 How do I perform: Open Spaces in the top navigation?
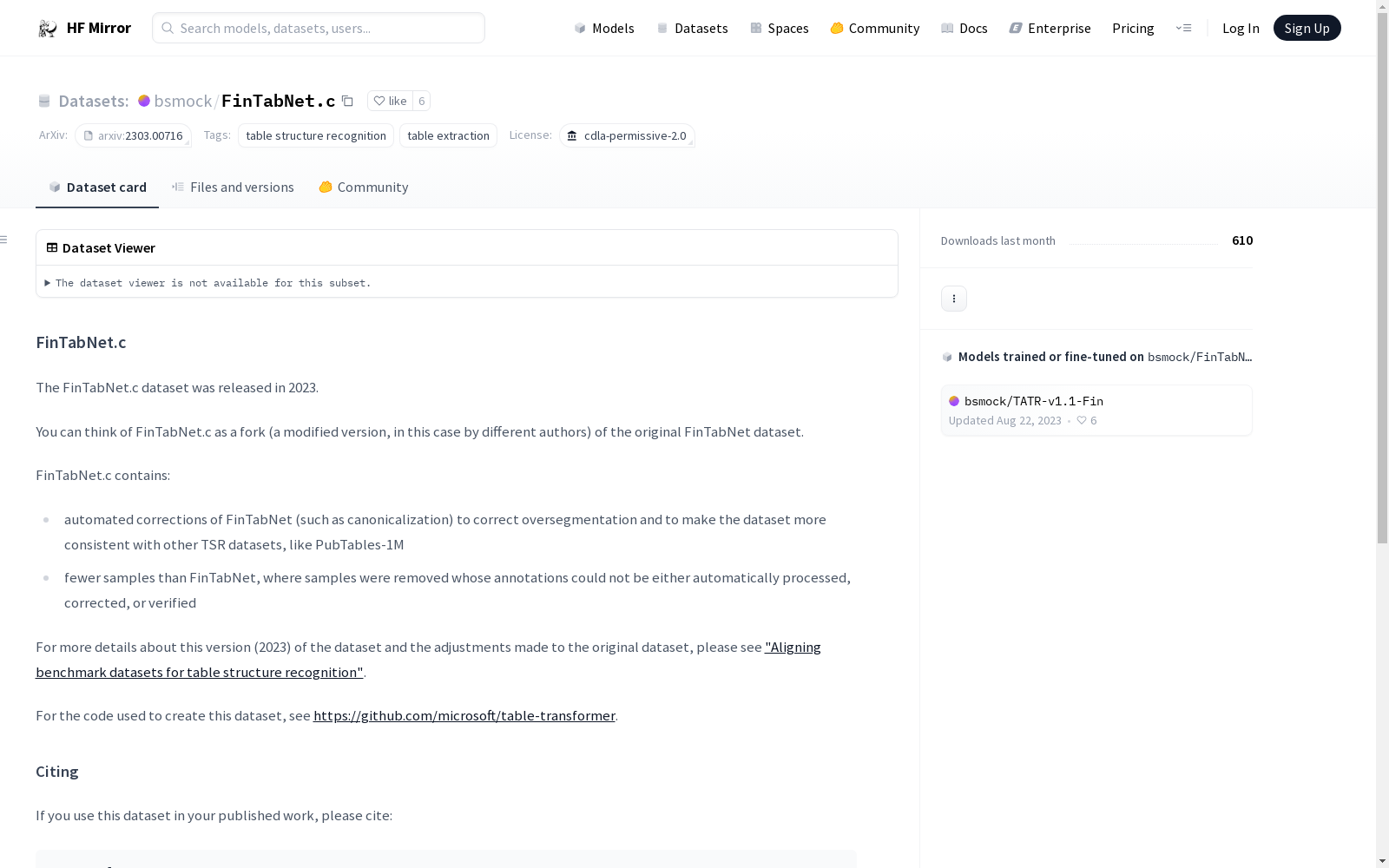(x=780, y=28)
